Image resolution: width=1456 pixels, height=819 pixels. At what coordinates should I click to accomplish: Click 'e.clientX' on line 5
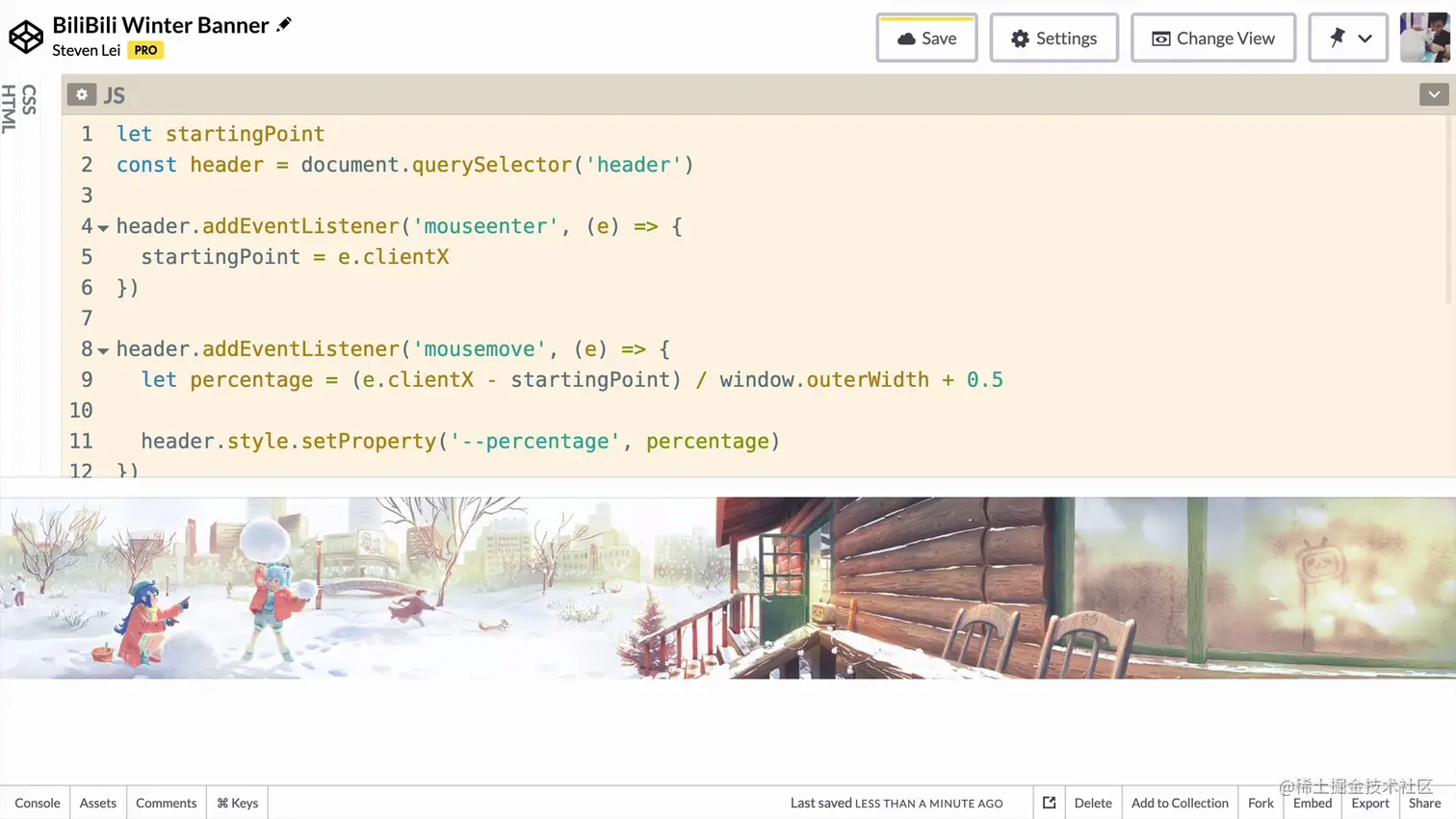click(393, 257)
